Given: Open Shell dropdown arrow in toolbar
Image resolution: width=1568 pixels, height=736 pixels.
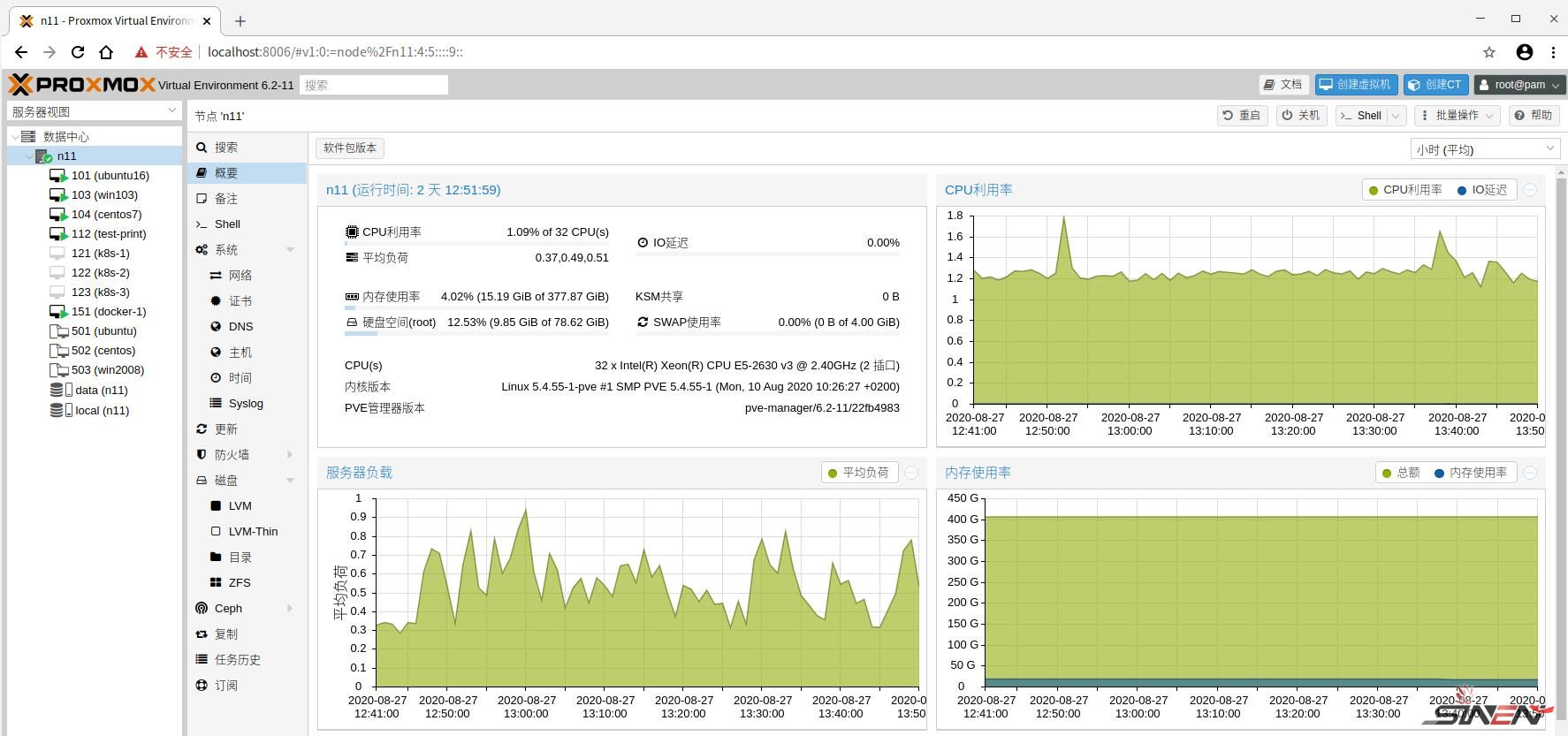Looking at the screenshot, I should coord(1397,116).
